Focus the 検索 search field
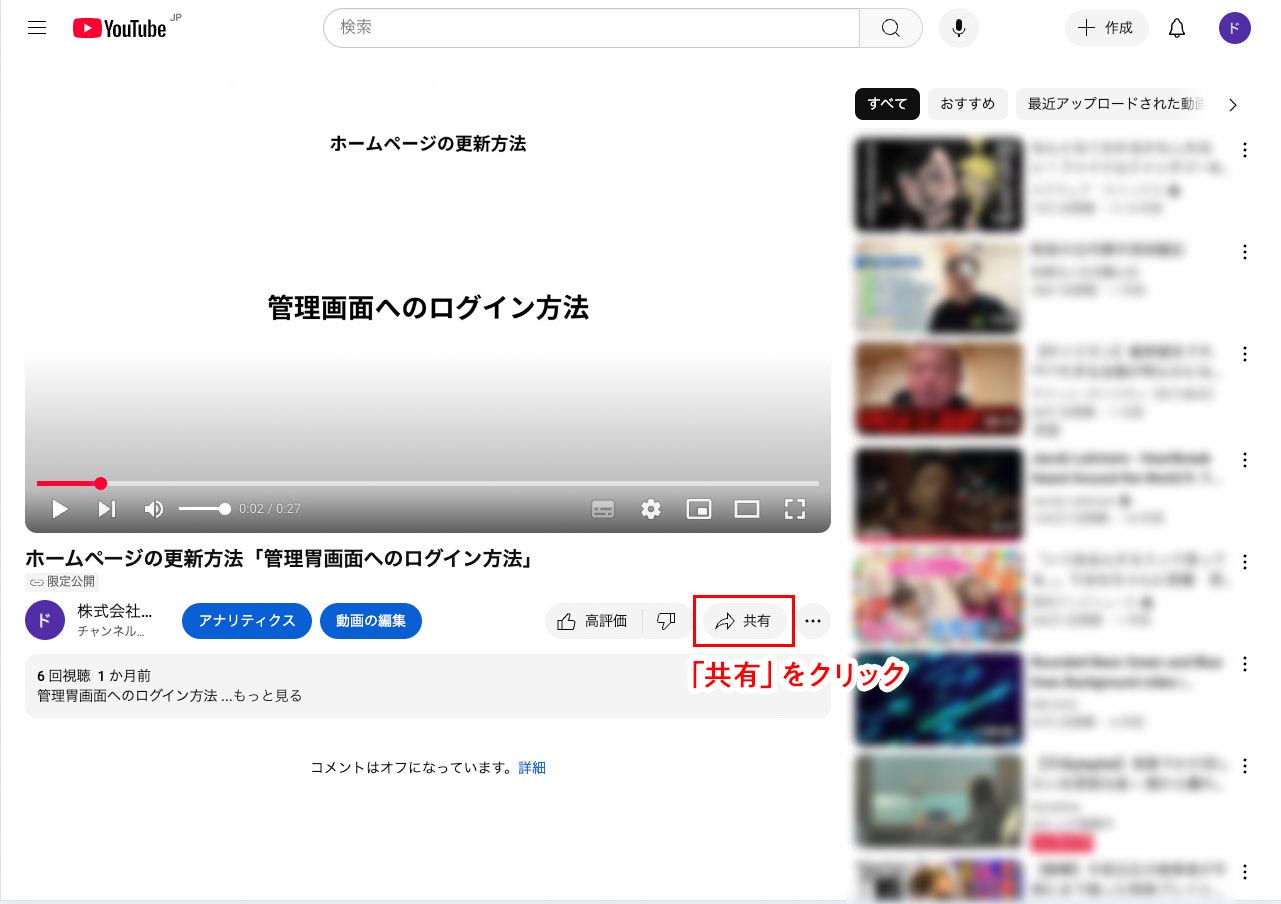The width and height of the screenshot is (1281, 904). click(592, 28)
